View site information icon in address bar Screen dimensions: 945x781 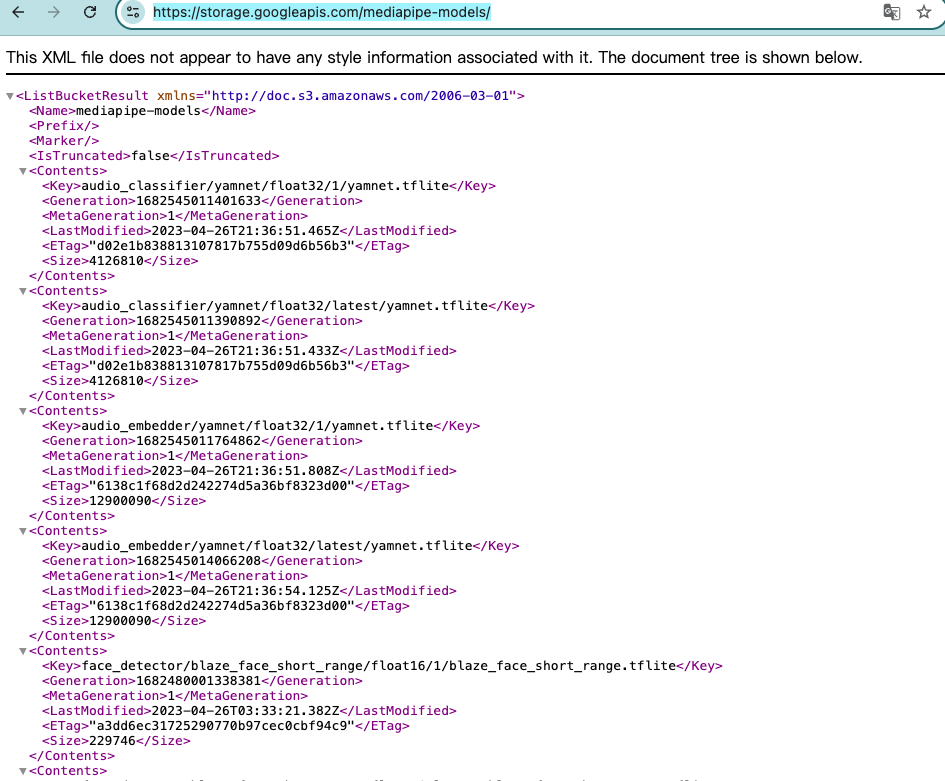pos(133,12)
